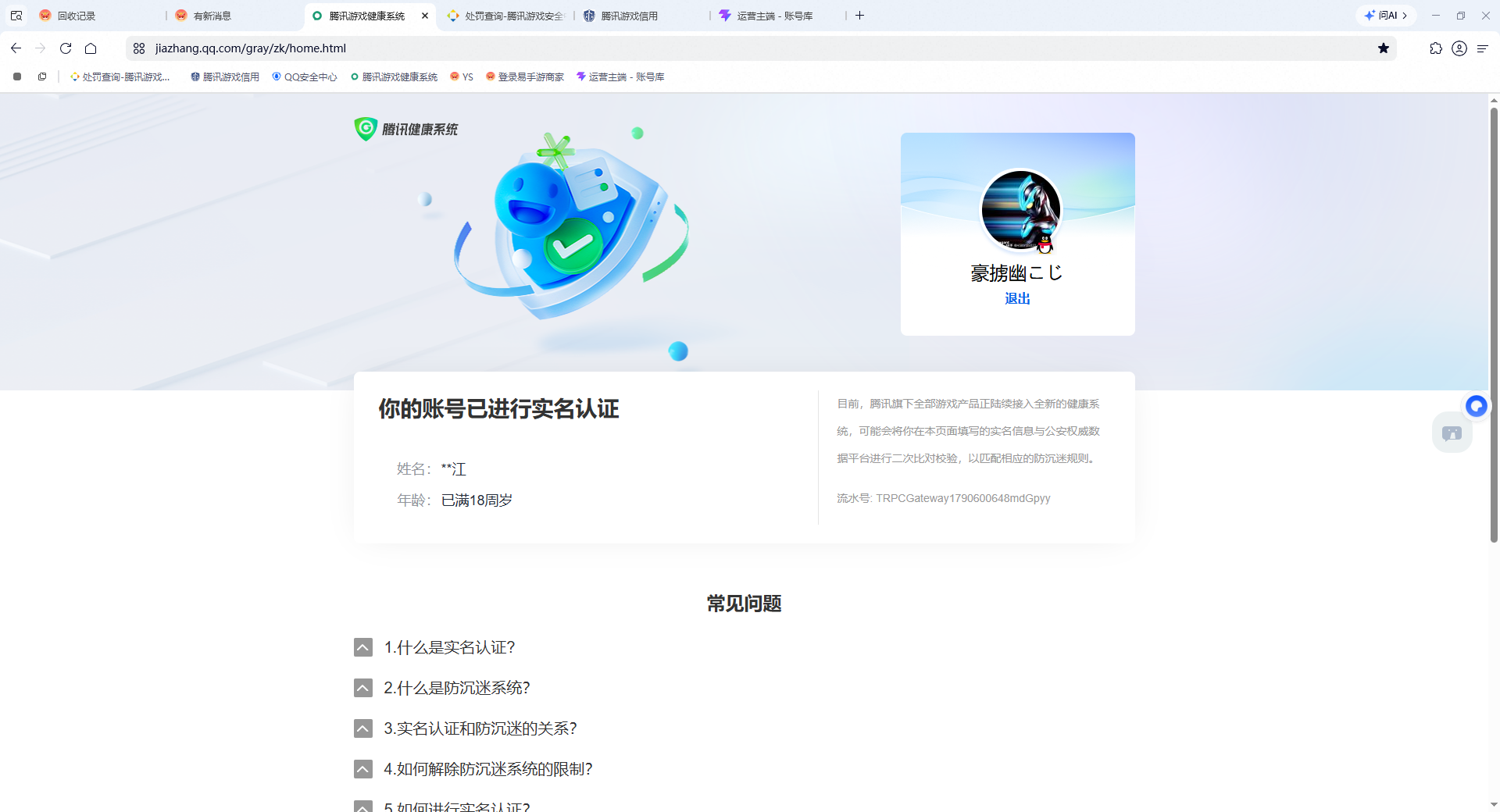
Task: Click the user avatar picture
Action: (x=1020, y=209)
